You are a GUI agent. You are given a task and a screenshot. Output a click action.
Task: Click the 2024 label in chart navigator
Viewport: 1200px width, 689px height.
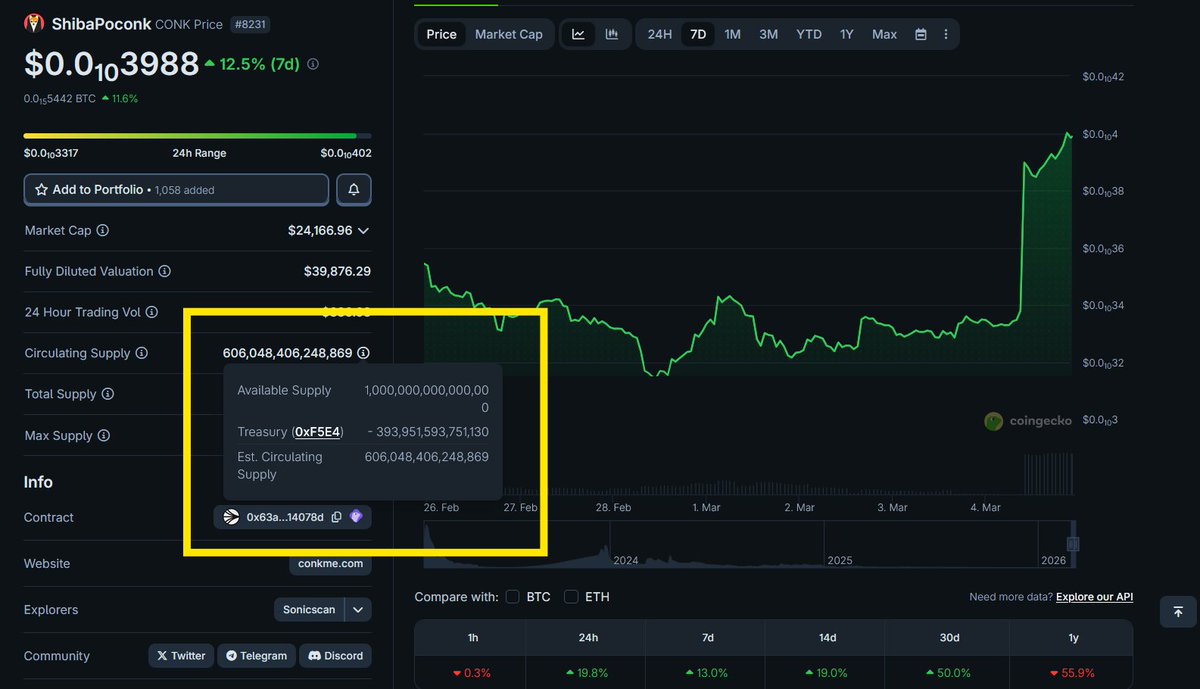(x=626, y=560)
